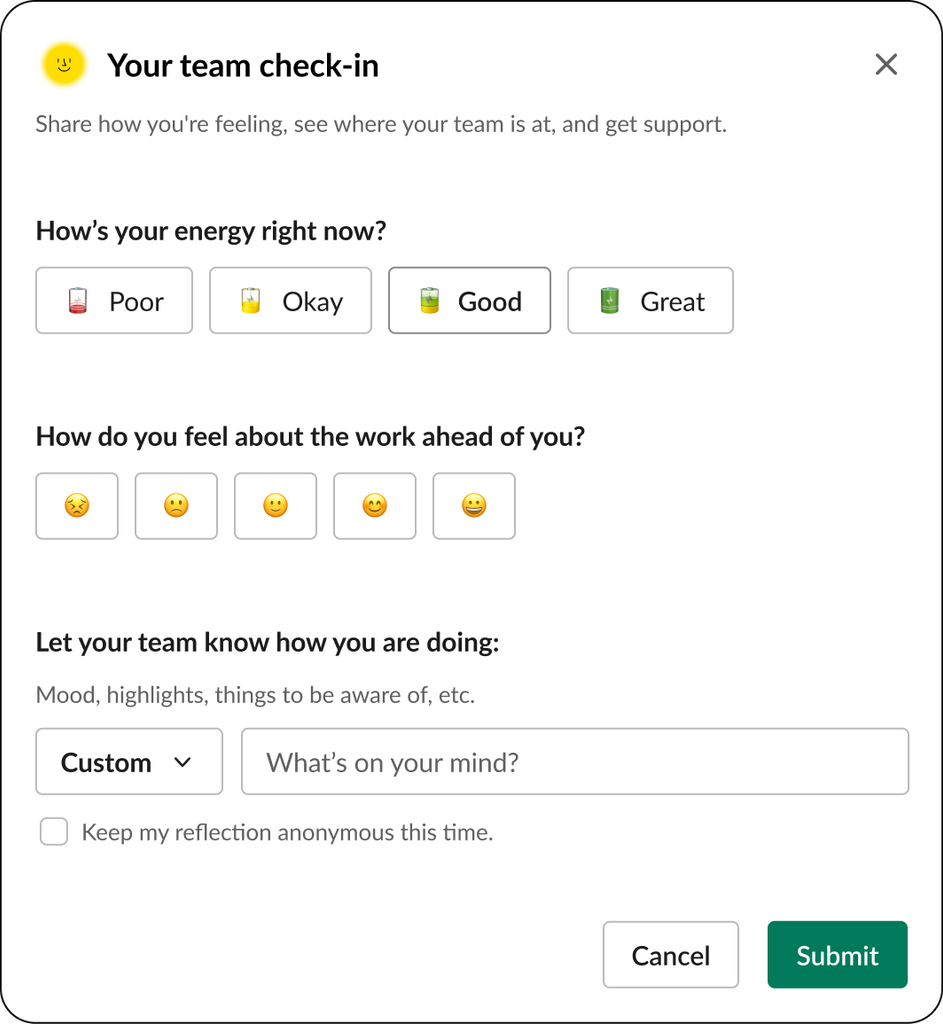Image resolution: width=943 pixels, height=1024 pixels.
Task: Click the What's on your mind field
Action: pos(575,761)
